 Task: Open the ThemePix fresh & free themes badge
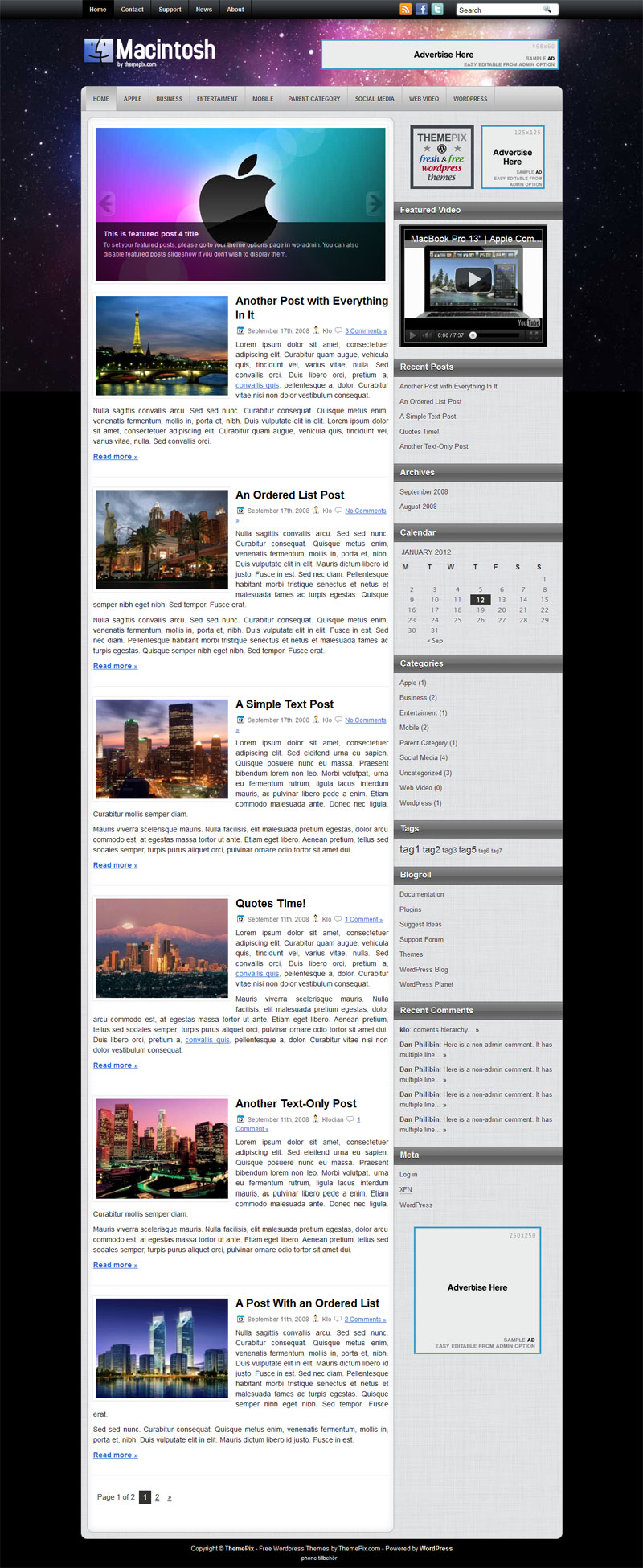pyautogui.click(x=441, y=157)
